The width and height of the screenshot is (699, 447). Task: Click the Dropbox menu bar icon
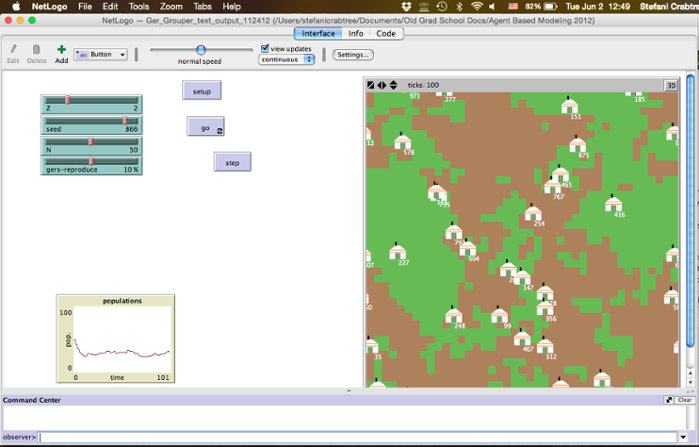(406, 6)
